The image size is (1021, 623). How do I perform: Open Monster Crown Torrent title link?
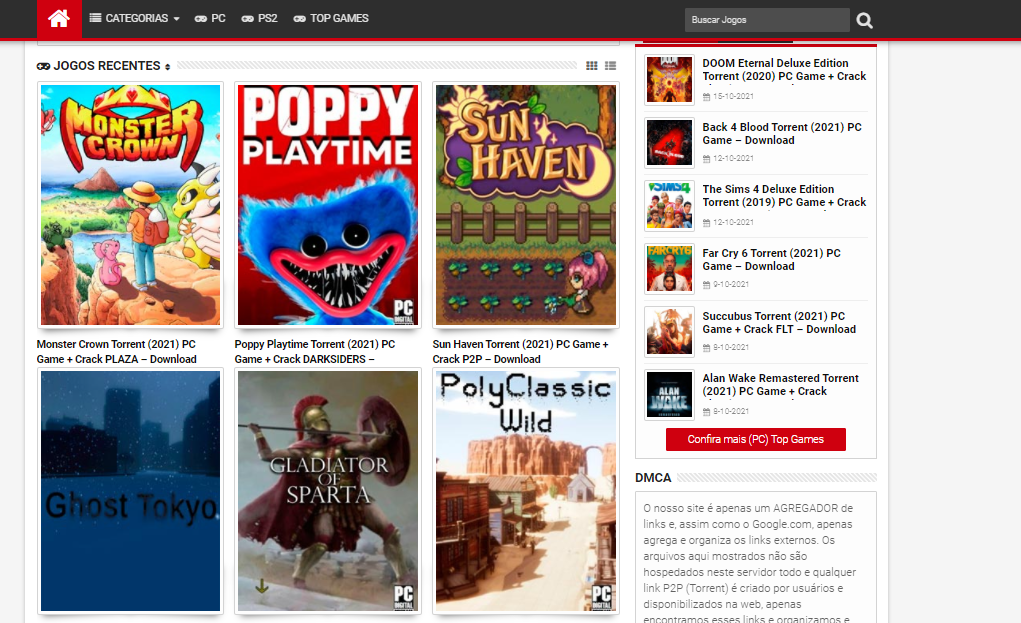117,352
